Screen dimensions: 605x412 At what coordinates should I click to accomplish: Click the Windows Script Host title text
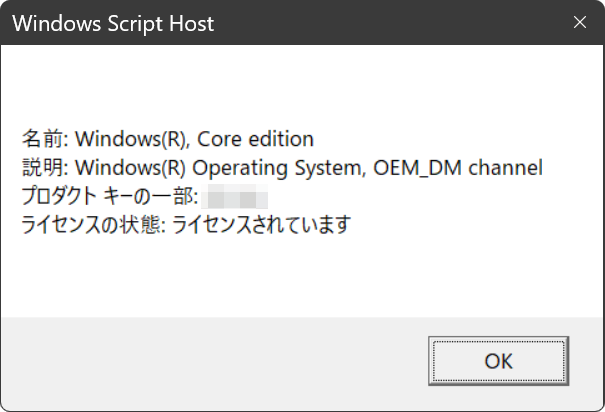tap(113, 22)
